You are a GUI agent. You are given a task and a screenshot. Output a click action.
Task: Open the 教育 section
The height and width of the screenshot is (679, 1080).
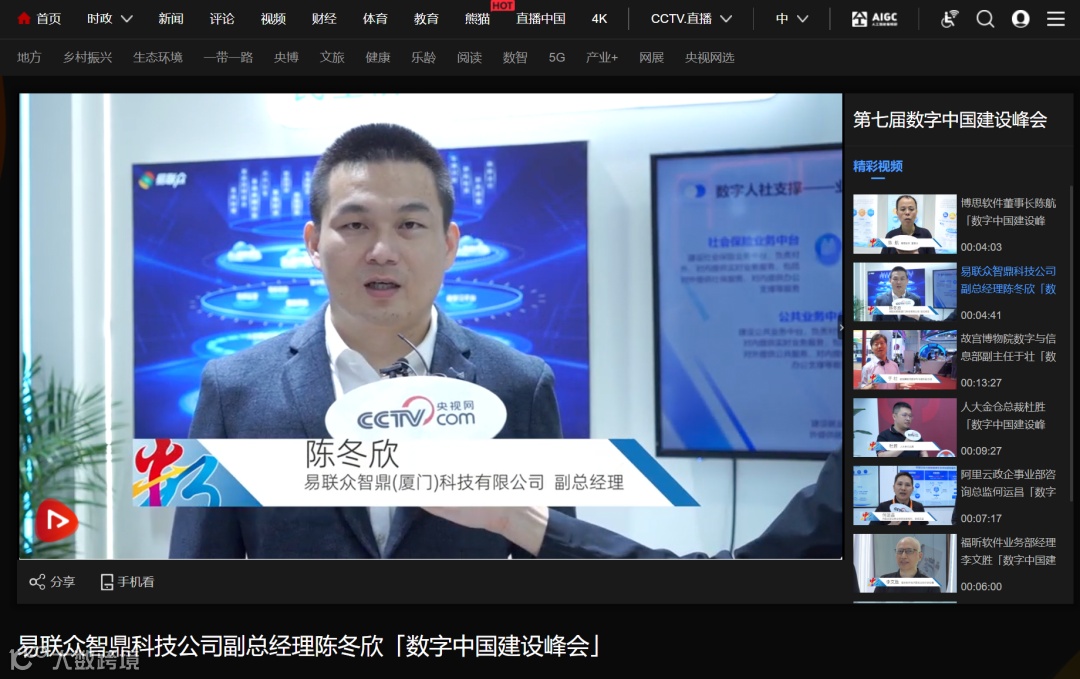(x=426, y=19)
